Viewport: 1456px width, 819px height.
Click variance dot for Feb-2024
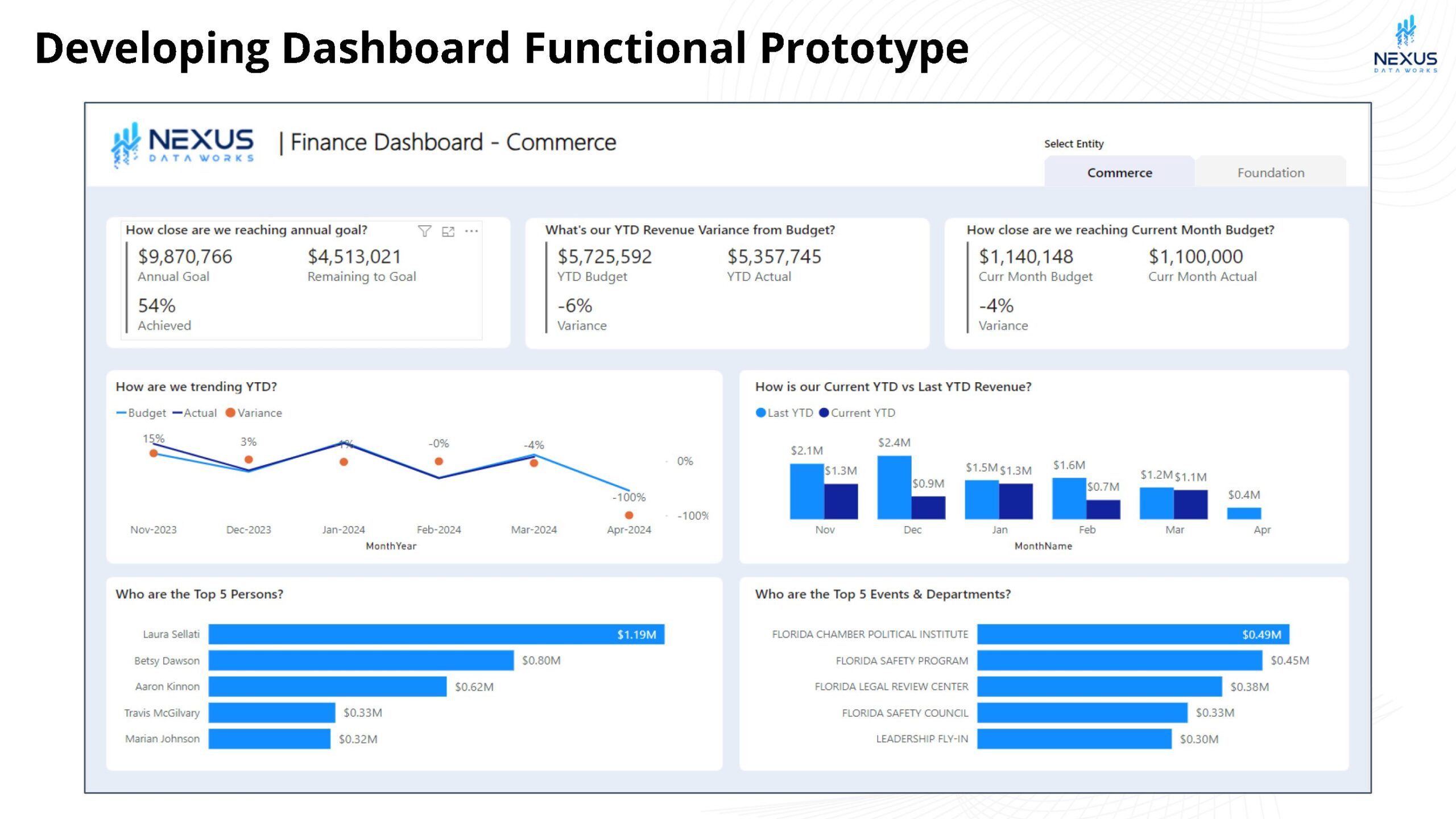[x=439, y=461]
